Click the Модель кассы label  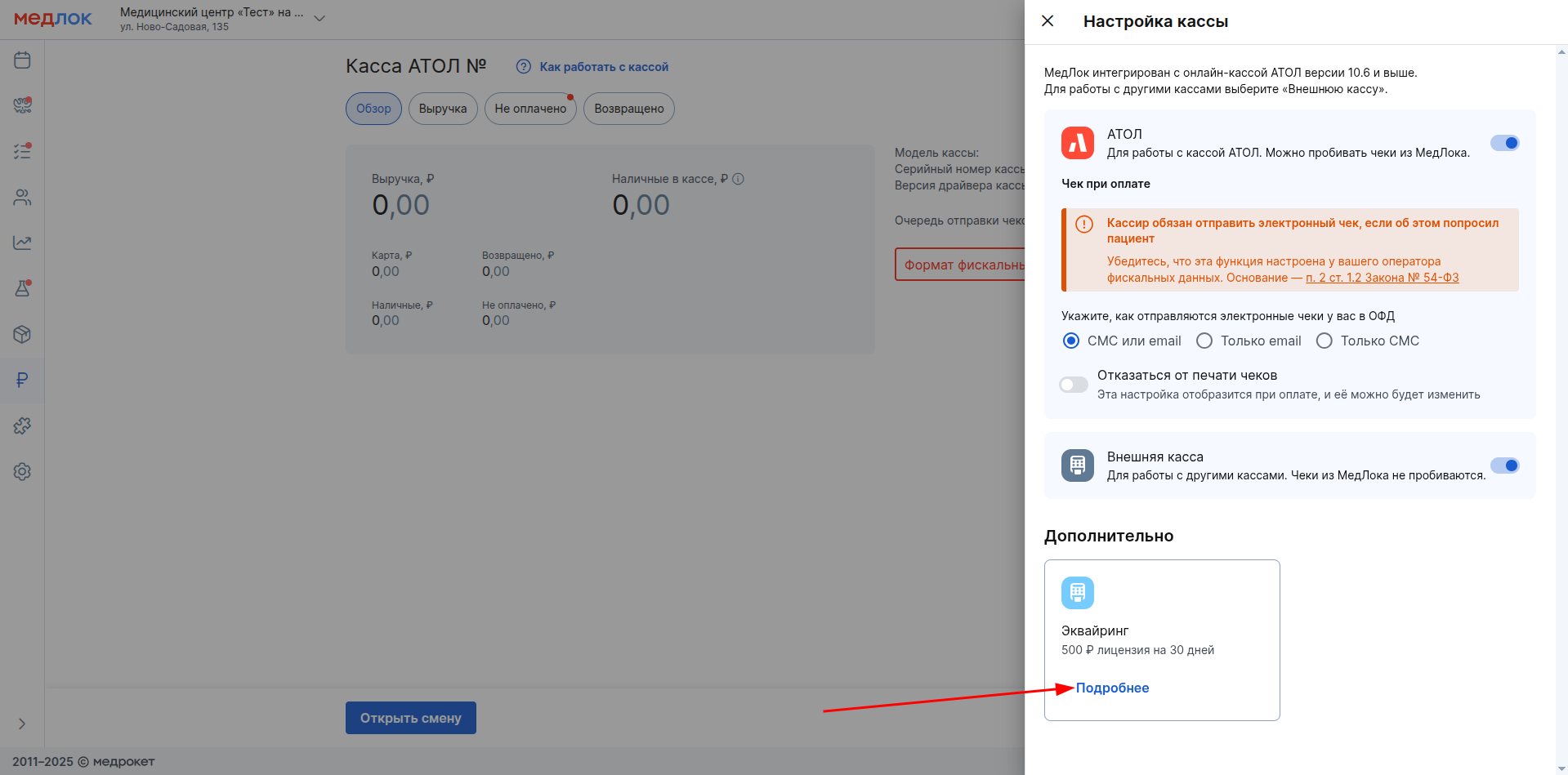(x=936, y=153)
